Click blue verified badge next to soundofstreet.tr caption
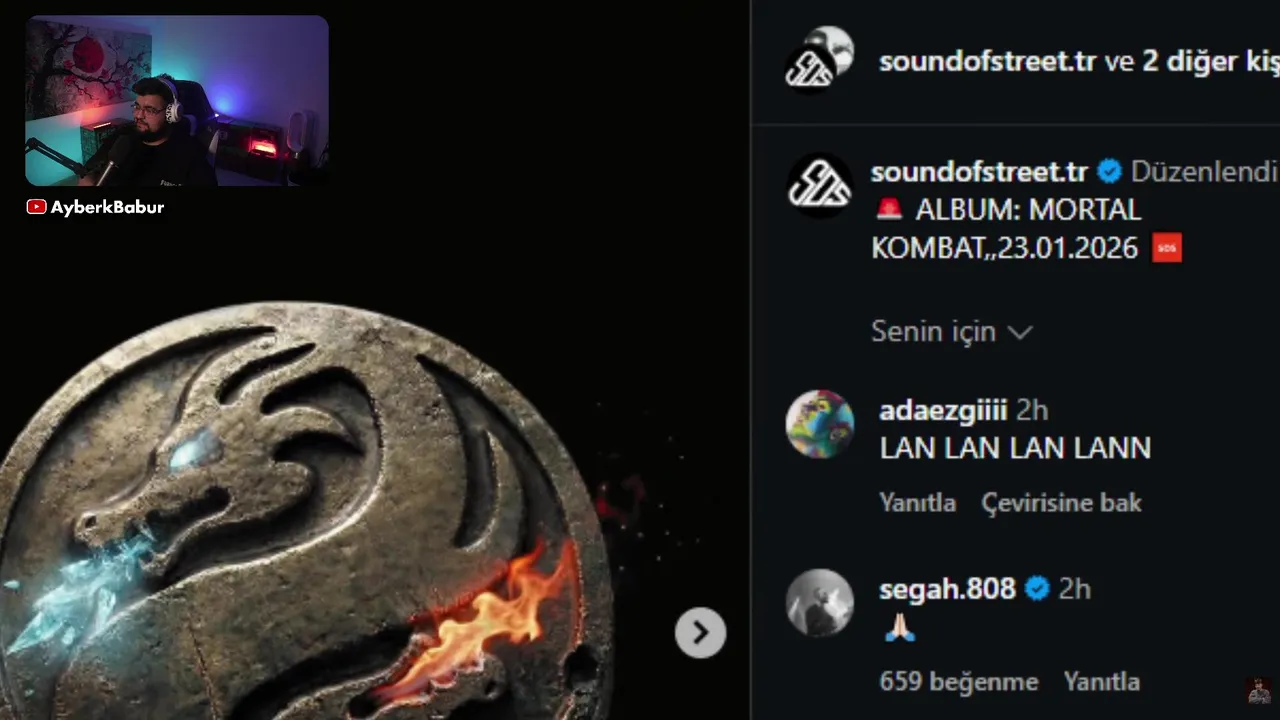 [1109, 172]
